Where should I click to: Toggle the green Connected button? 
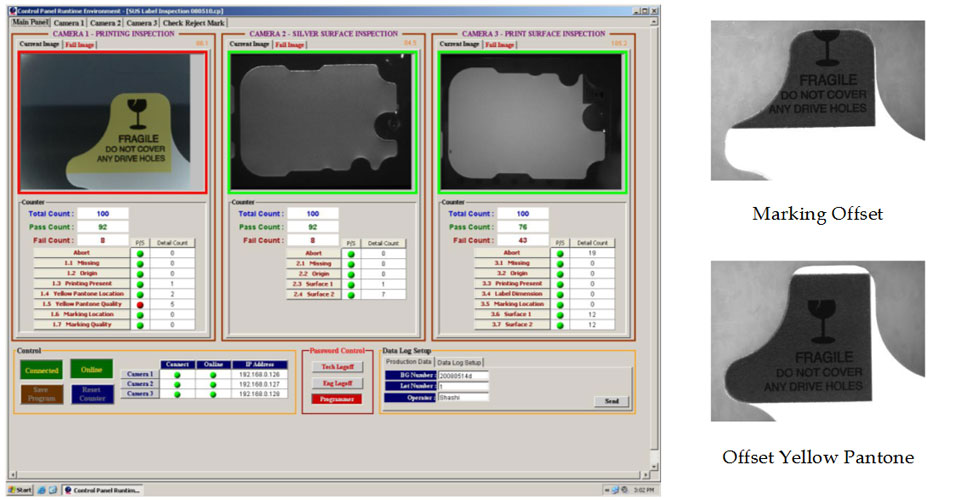coord(41,370)
